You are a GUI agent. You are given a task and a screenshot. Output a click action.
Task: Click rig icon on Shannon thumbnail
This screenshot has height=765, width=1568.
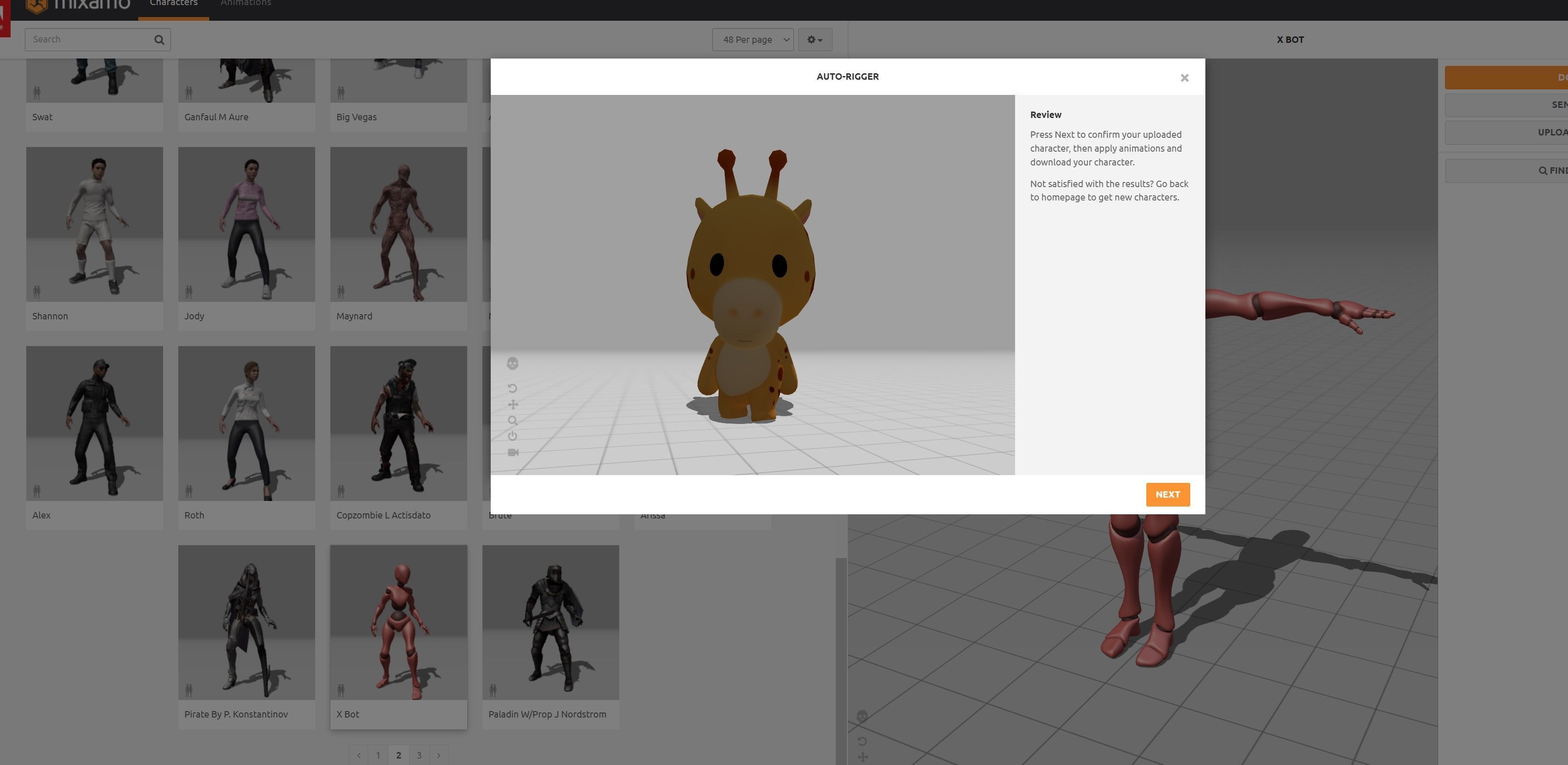[x=36, y=292]
